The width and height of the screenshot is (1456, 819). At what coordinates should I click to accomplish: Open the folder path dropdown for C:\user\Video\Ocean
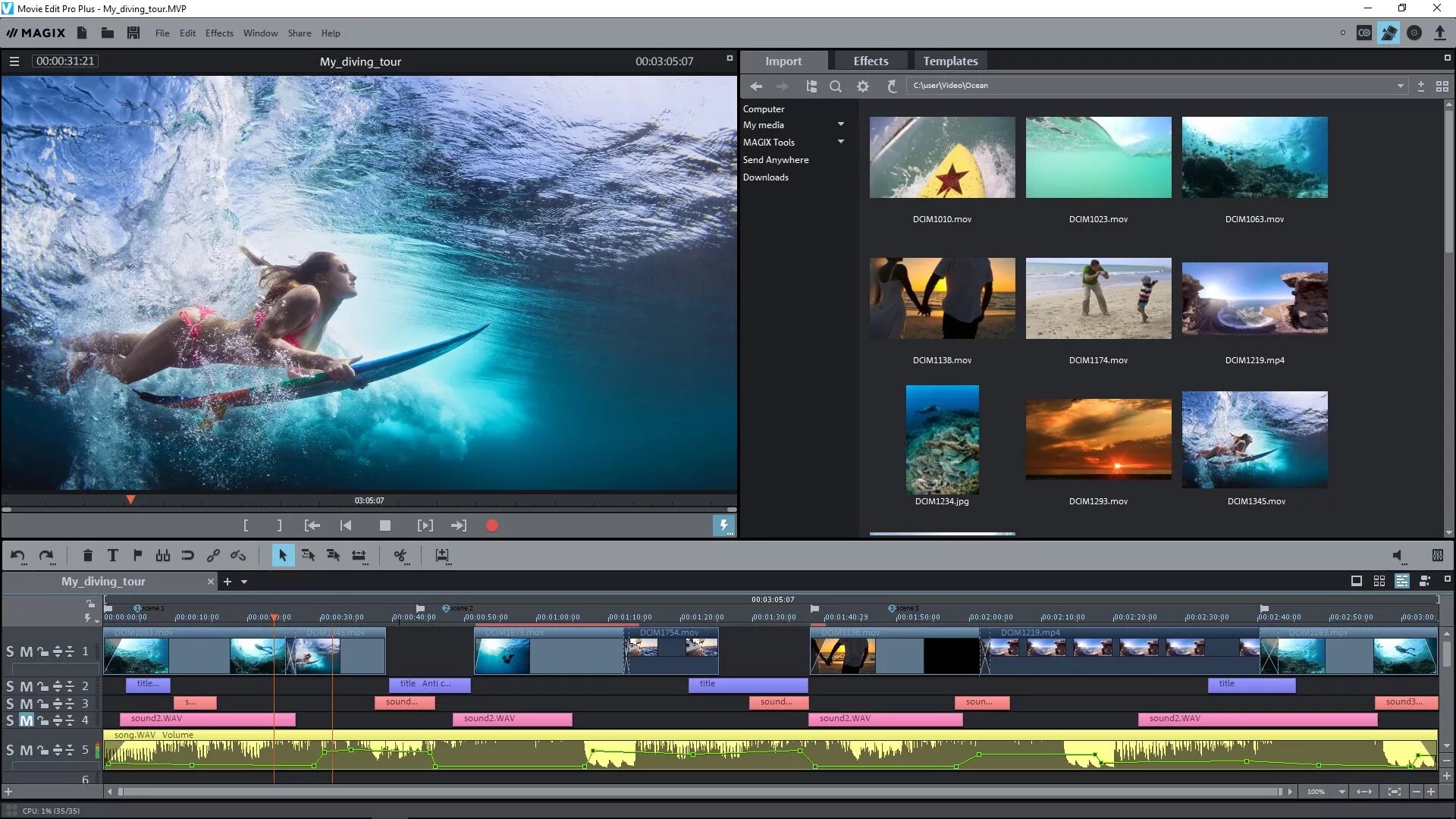tap(1400, 86)
